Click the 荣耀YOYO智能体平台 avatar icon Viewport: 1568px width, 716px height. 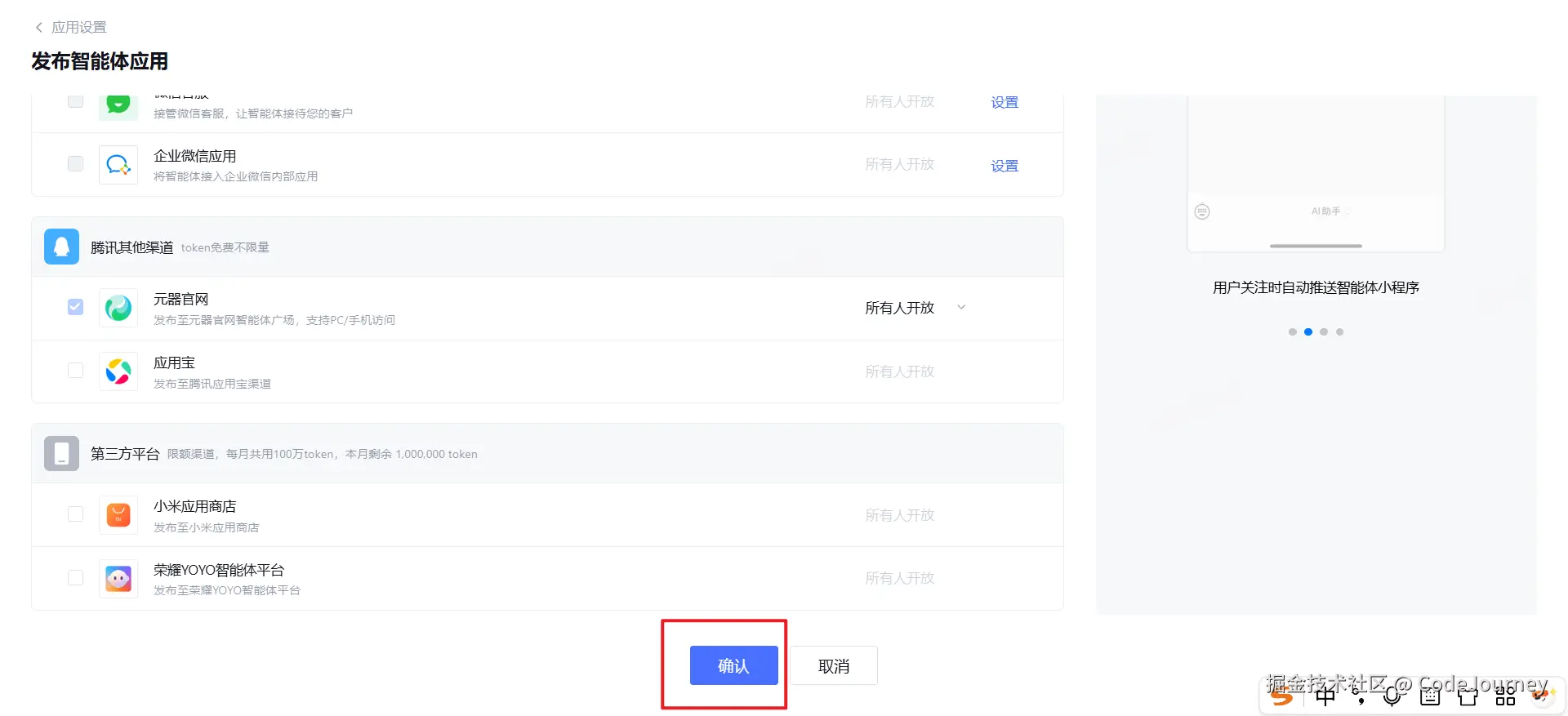tap(118, 579)
